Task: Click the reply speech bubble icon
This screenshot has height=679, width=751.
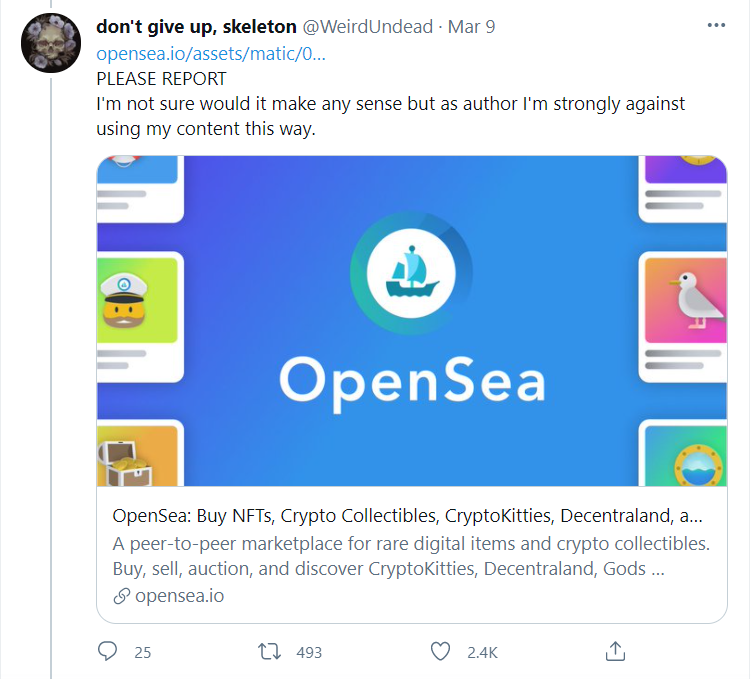Action: pyautogui.click(x=107, y=651)
